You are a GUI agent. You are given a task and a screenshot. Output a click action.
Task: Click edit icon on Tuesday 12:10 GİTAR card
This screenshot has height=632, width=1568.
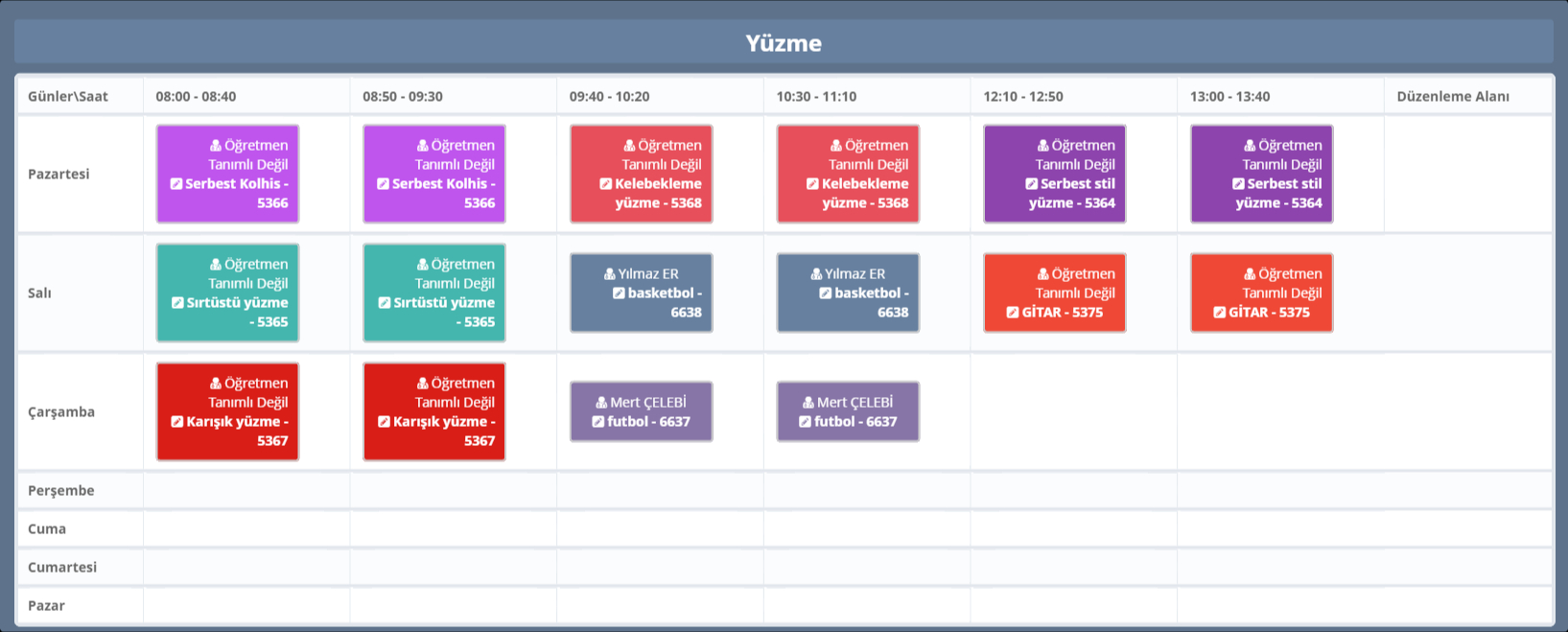(x=1013, y=313)
